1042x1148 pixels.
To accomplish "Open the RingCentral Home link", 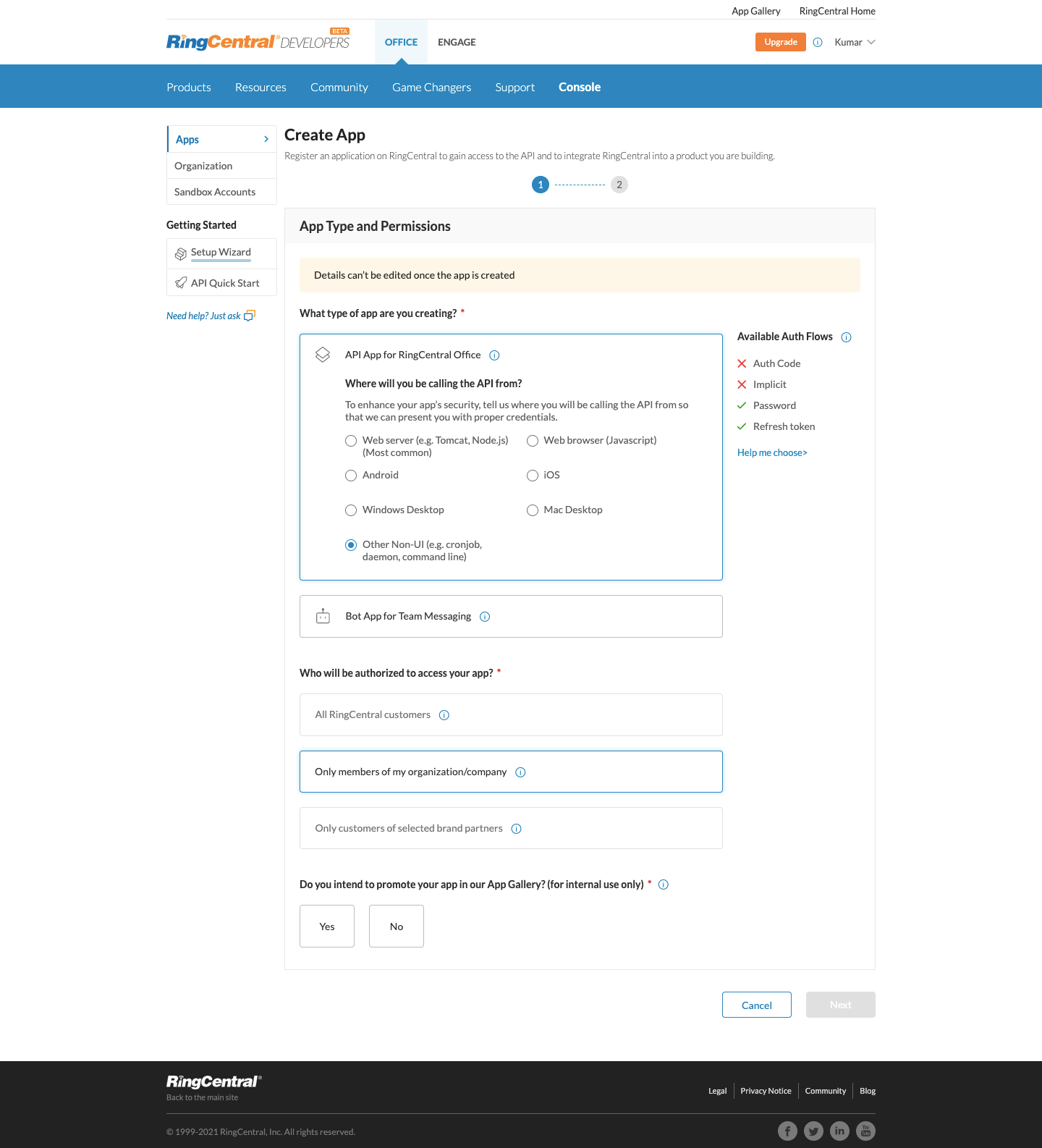I will 837,11.
